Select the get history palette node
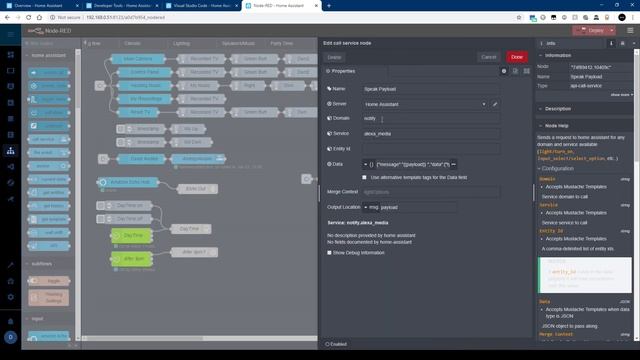 coord(49,206)
